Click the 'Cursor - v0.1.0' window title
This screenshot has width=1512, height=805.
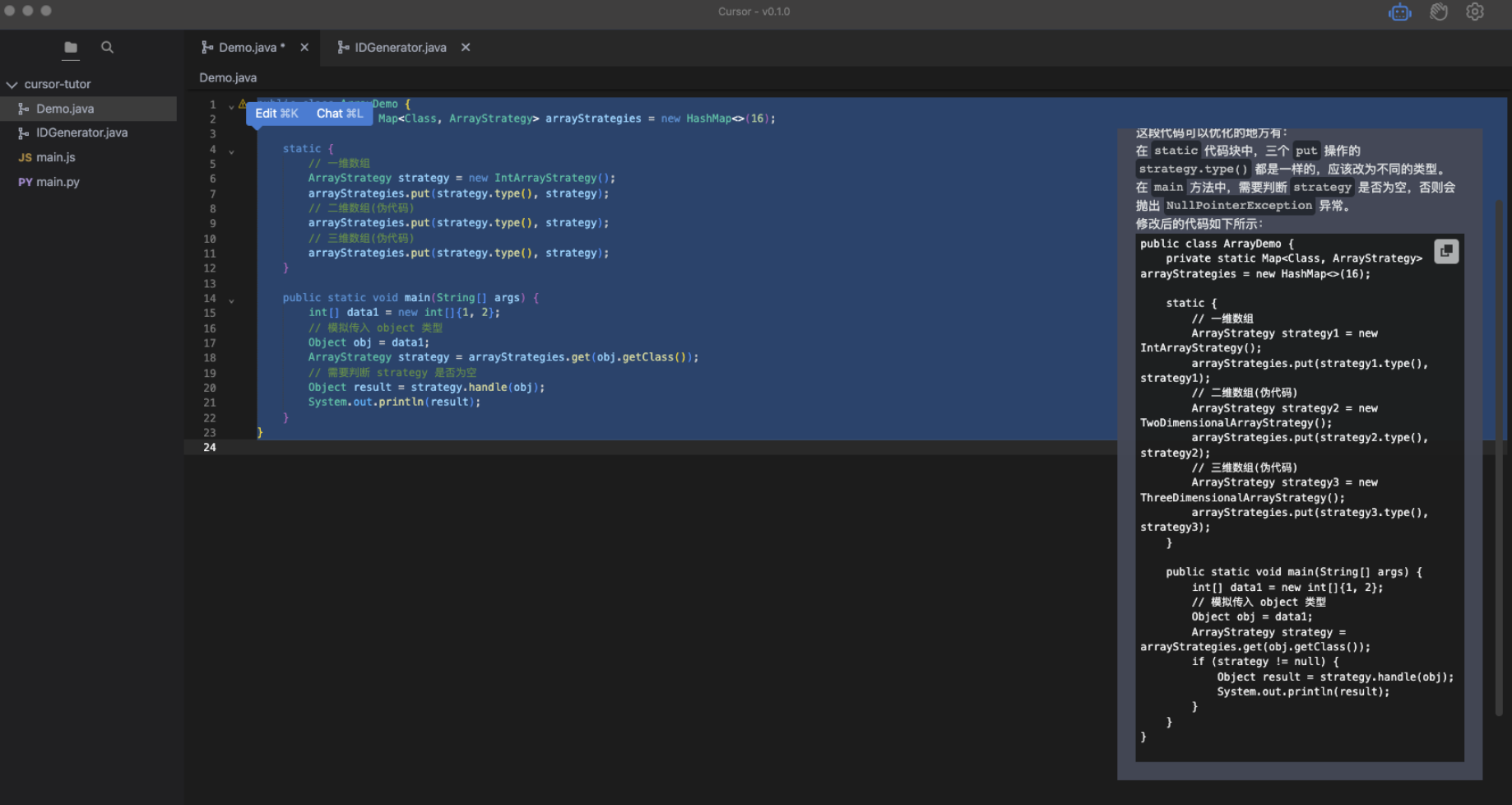tap(754, 12)
